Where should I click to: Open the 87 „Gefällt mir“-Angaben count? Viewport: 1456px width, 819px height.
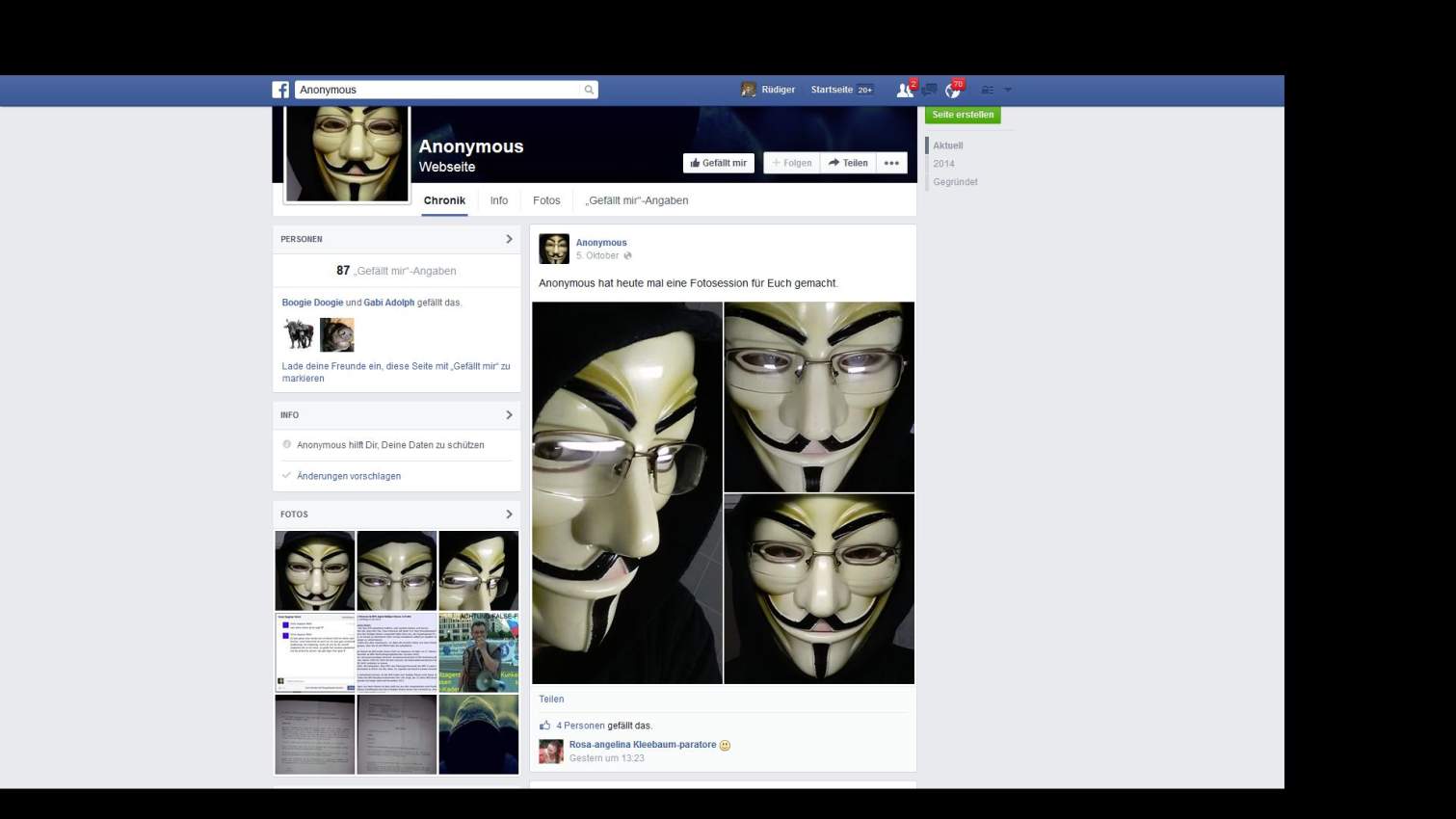[x=396, y=271]
